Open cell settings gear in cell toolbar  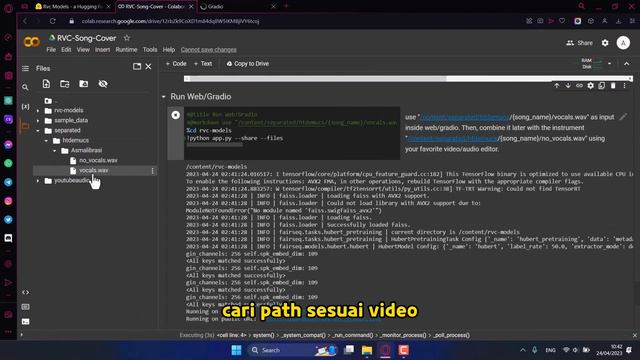pos(590,86)
